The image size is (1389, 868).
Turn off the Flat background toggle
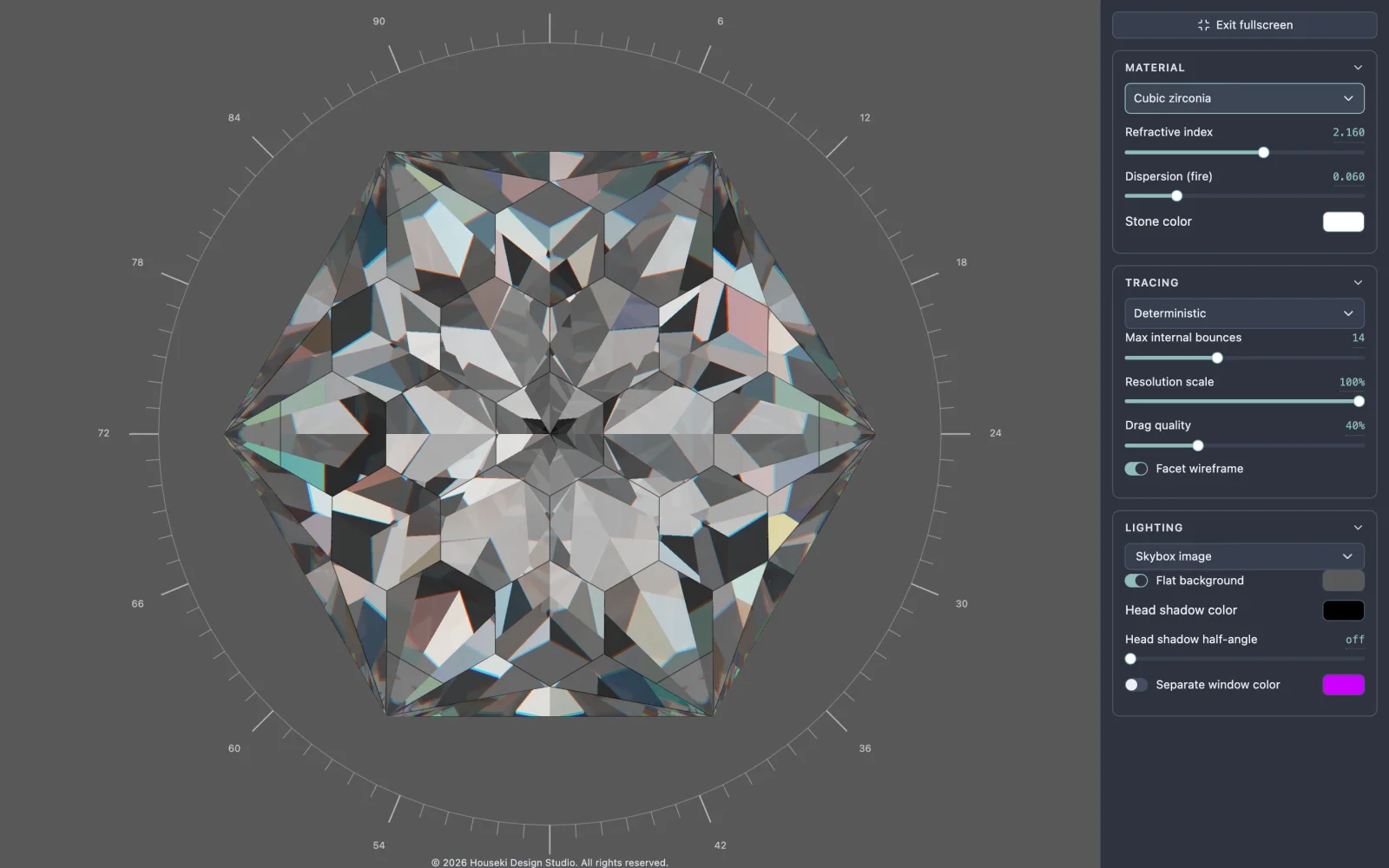(1136, 581)
